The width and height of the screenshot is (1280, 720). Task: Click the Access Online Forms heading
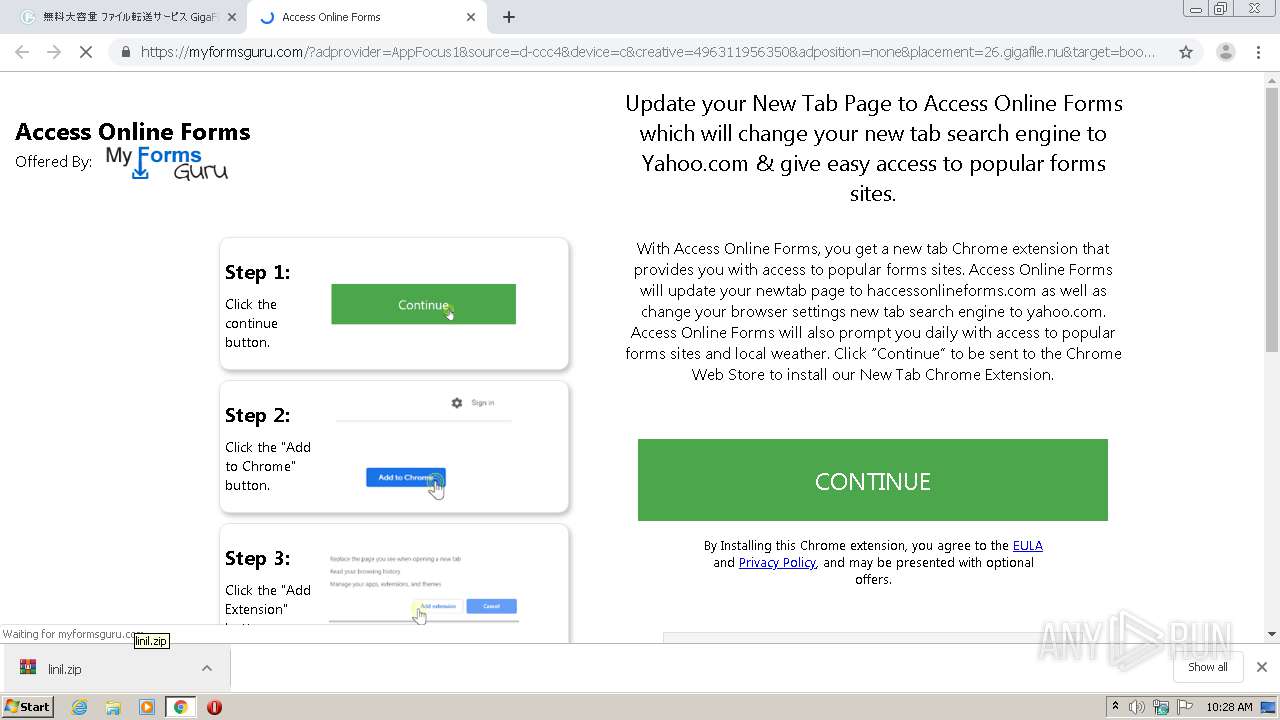click(x=133, y=132)
